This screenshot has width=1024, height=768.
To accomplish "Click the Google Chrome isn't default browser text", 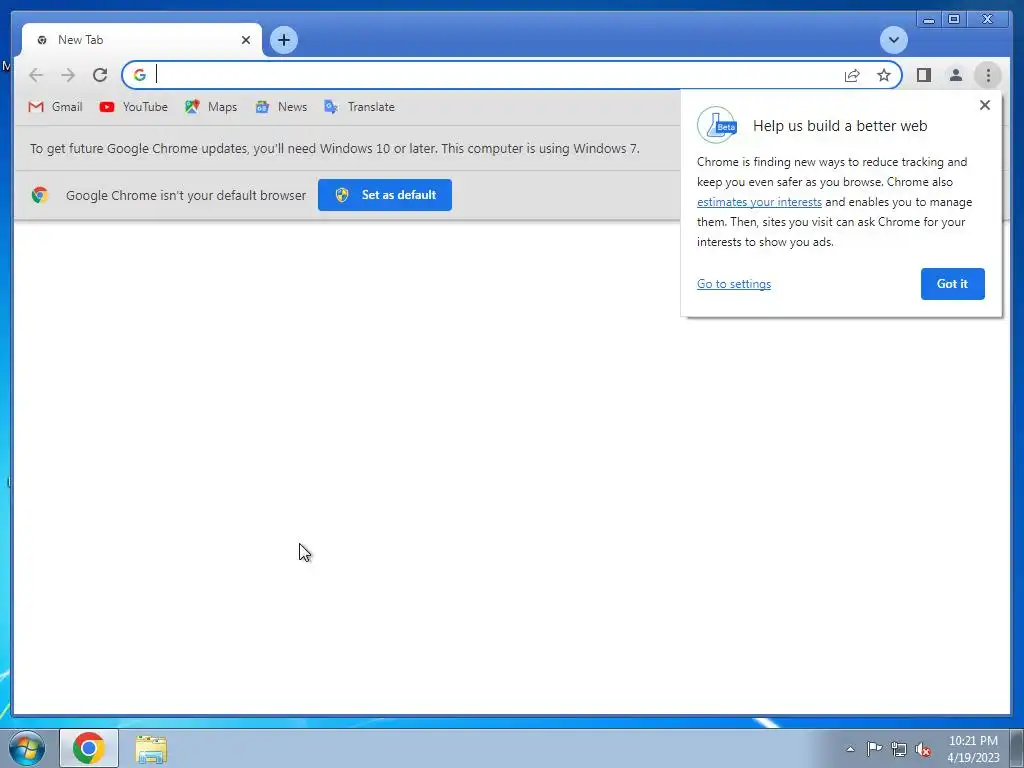I will [185, 195].
